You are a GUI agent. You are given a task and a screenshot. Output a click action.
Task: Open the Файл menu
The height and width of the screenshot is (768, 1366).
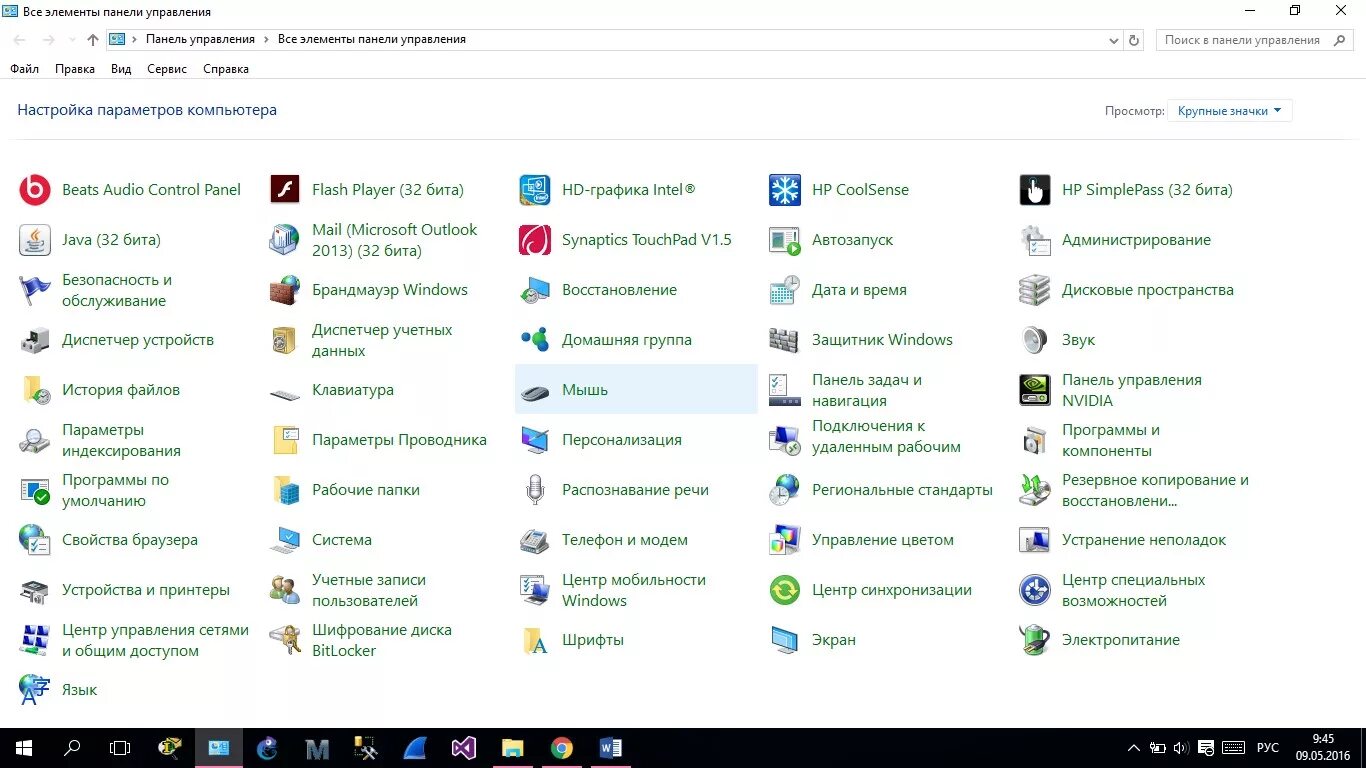click(25, 69)
